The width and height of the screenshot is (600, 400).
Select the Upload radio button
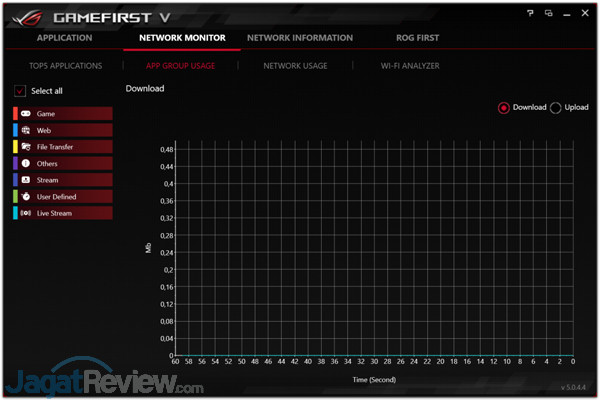tap(555, 108)
